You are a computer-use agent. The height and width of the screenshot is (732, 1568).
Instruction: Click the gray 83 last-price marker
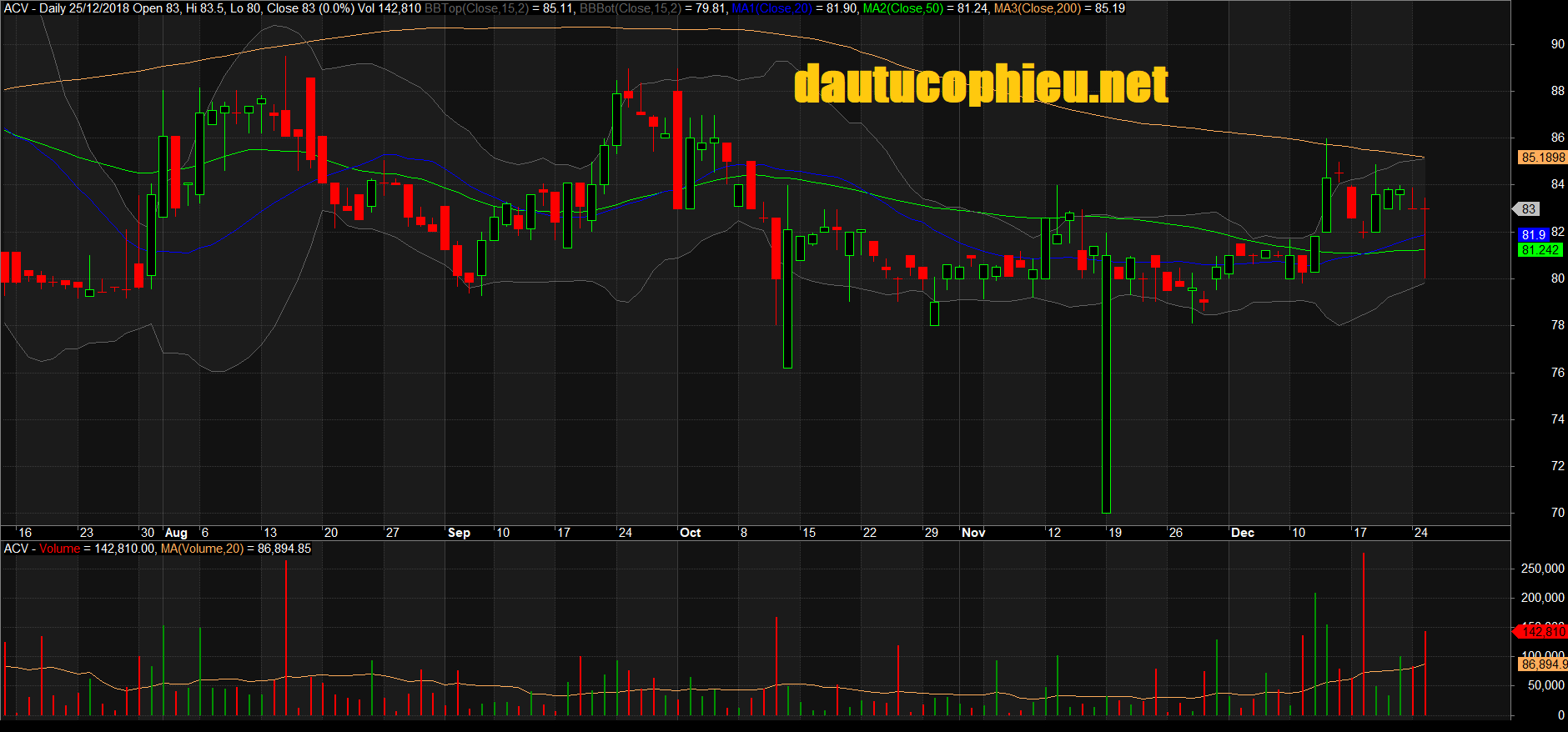[1527, 209]
